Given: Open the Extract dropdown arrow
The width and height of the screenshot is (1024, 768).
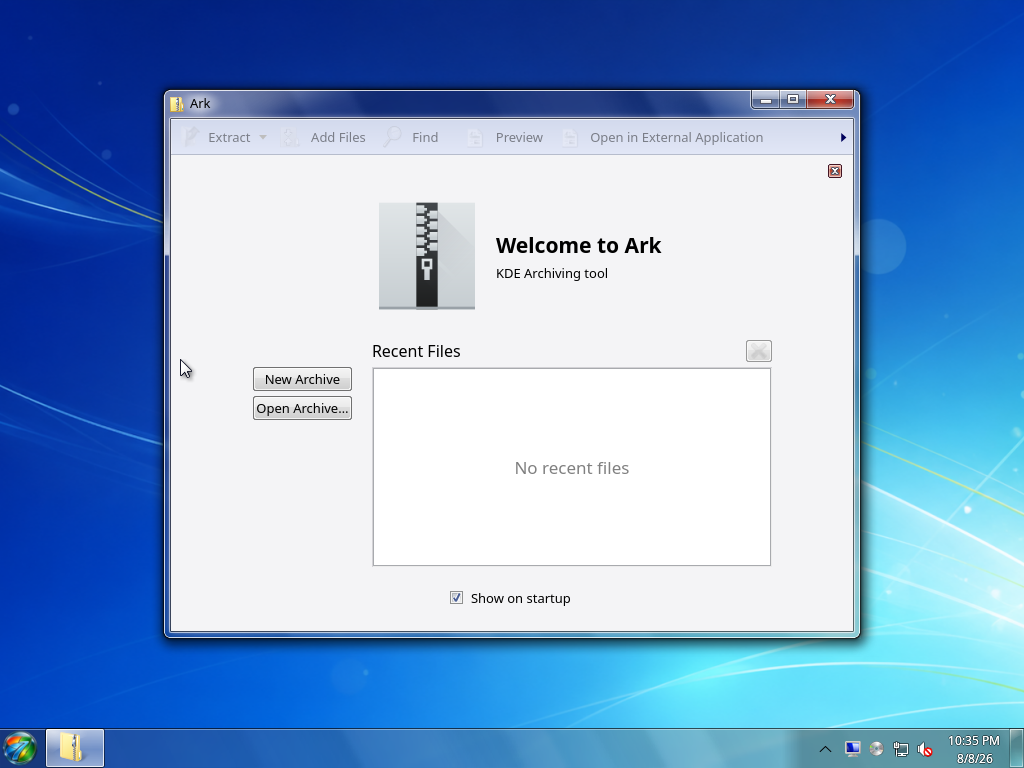Looking at the screenshot, I should (x=263, y=137).
